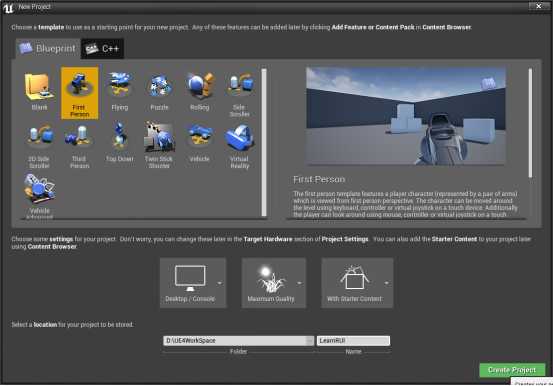Screen dimensions: 553x386
Task: Click the Create Project button
Action: (512, 370)
